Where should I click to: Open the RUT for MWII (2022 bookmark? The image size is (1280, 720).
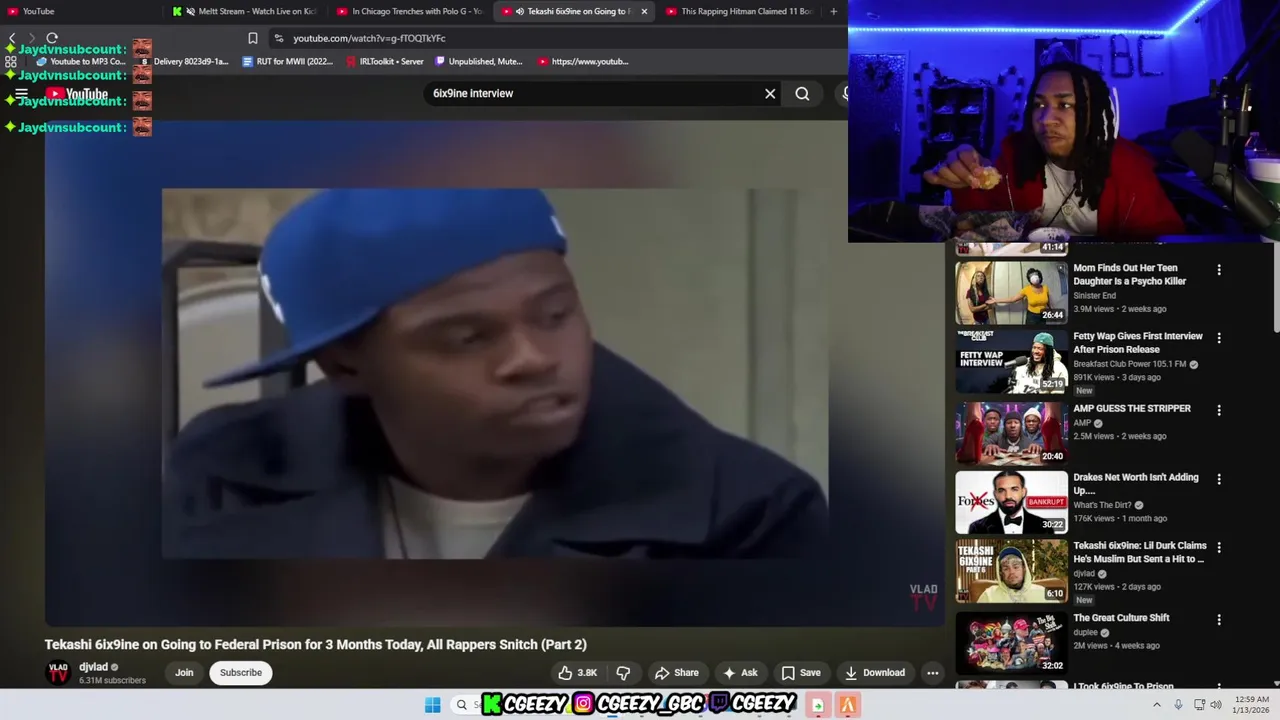click(288, 61)
